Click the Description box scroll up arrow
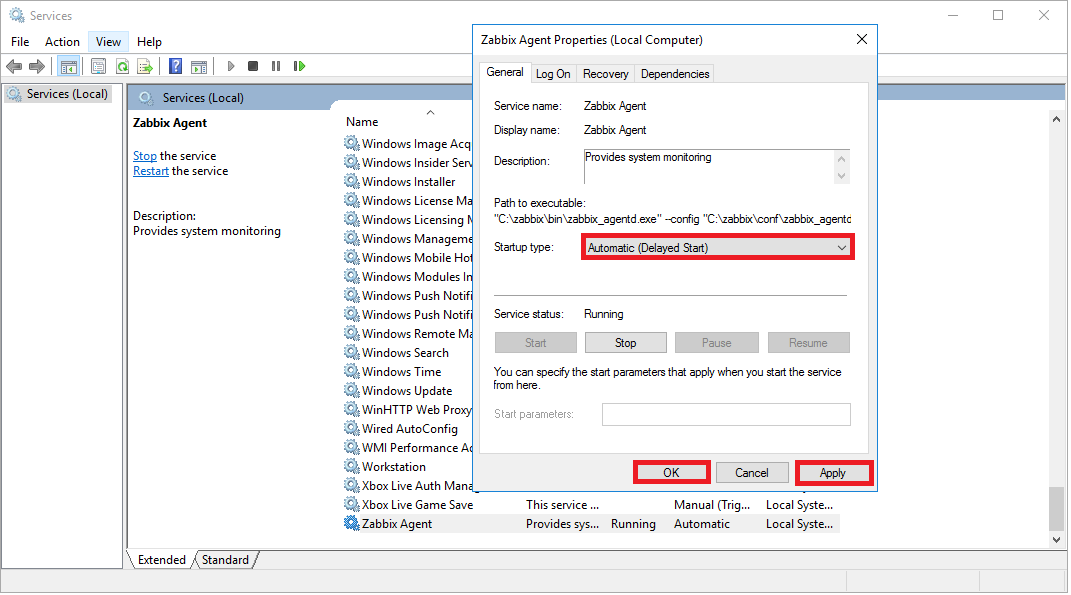 coord(842,158)
